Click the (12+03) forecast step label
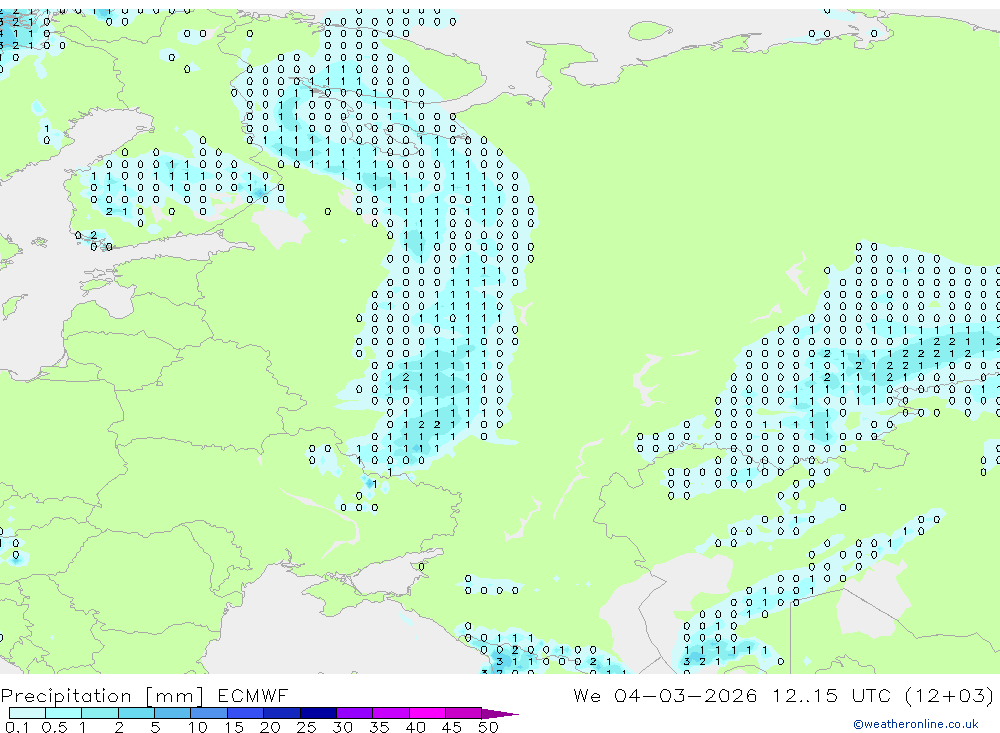Image resolution: width=1000 pixels, height=733 pixels. [x=950, y=695]
